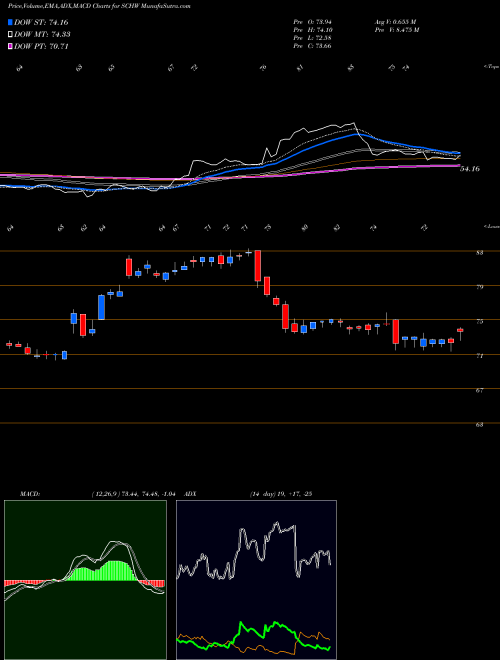This screenshot has width=500, height=660.
Task: Click the 67 price axis label
Action: 479,391
